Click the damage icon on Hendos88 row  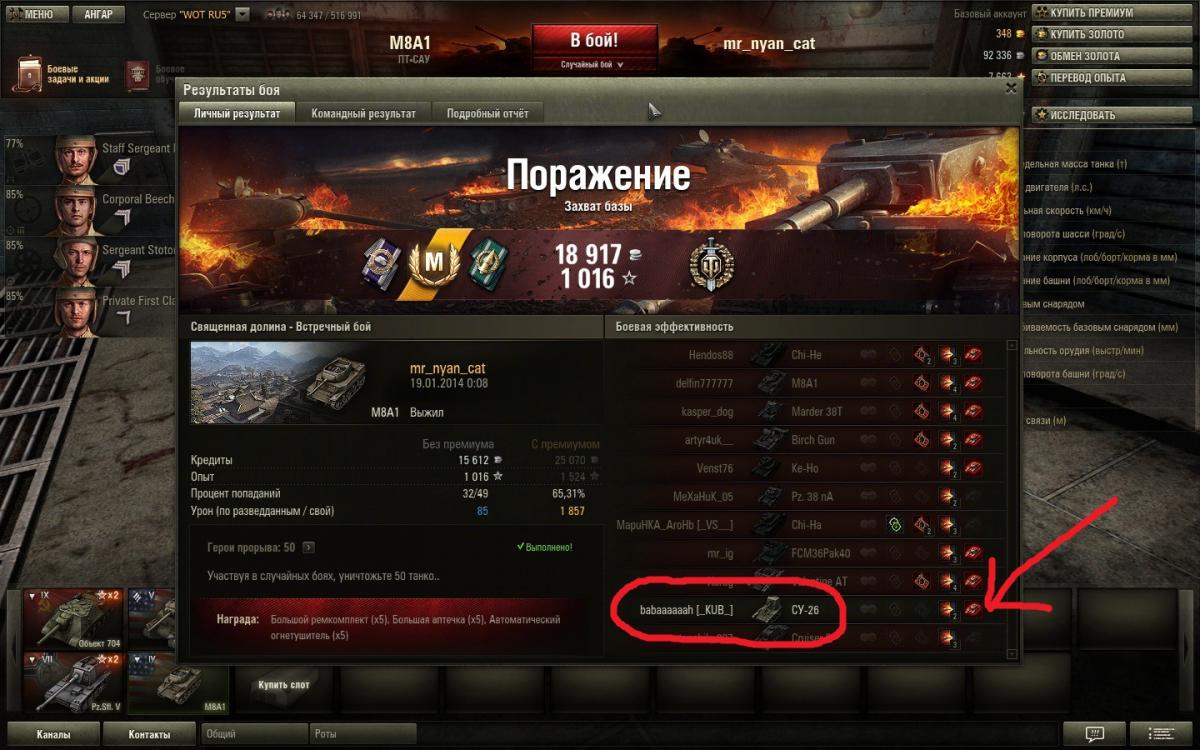tap(946, 355)
